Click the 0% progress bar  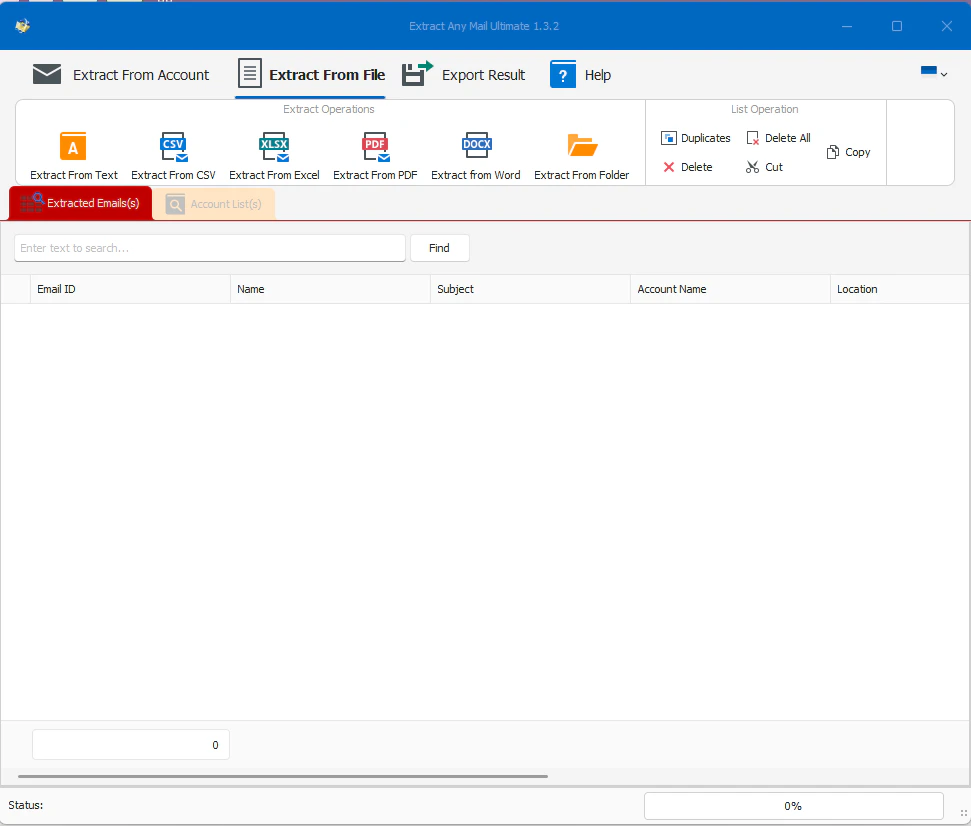coord(793,806)
